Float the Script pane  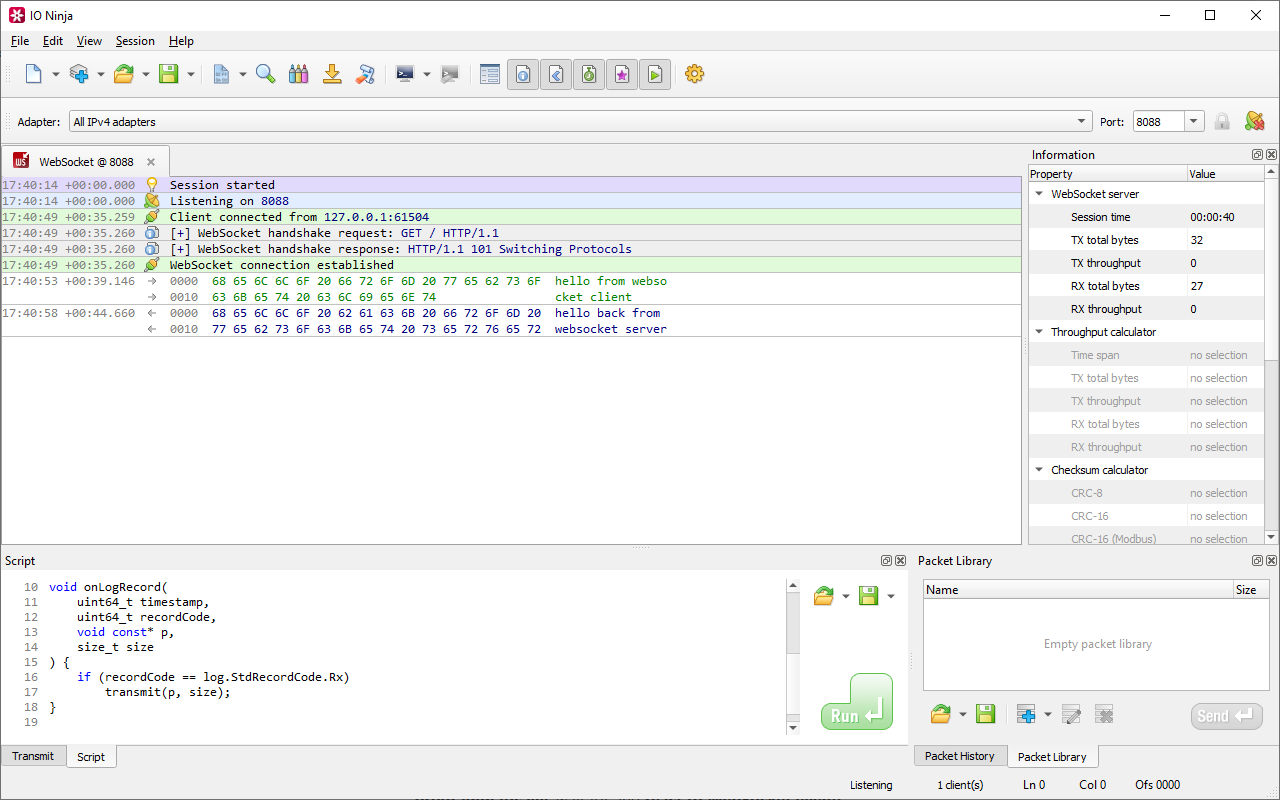pos(886,561)
